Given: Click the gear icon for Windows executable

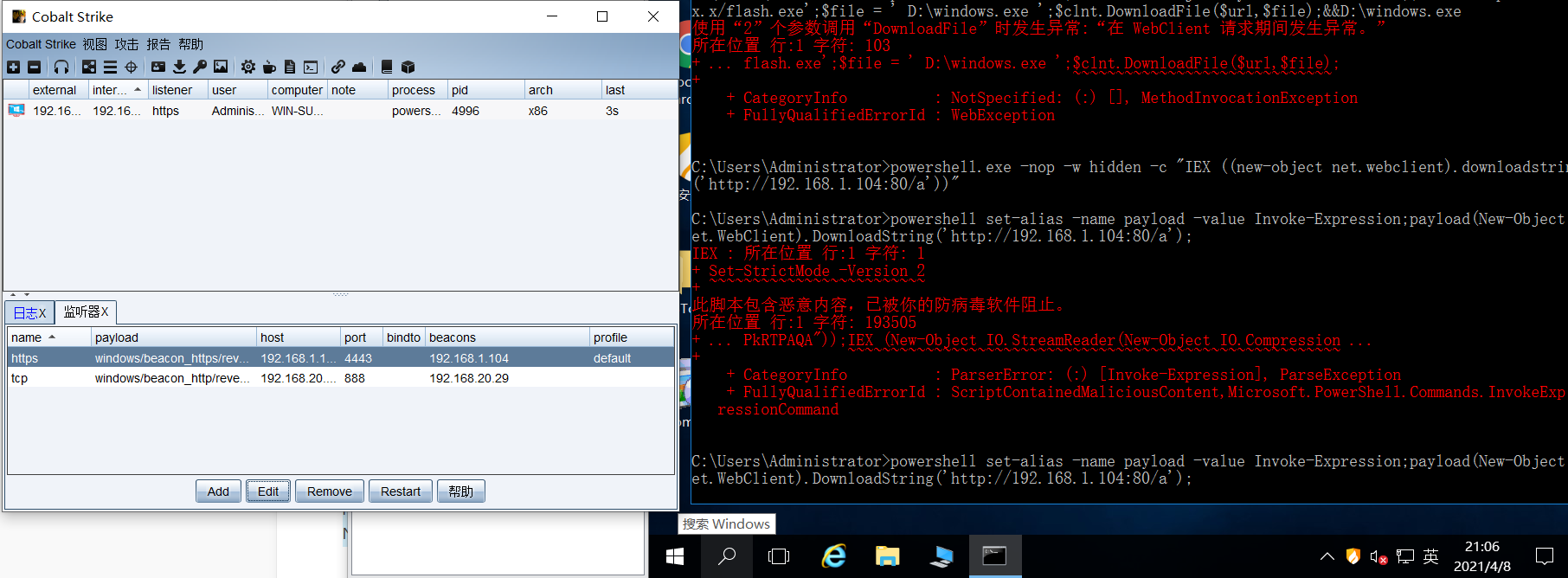Looking at the screenshot, I should pos(248,67).
